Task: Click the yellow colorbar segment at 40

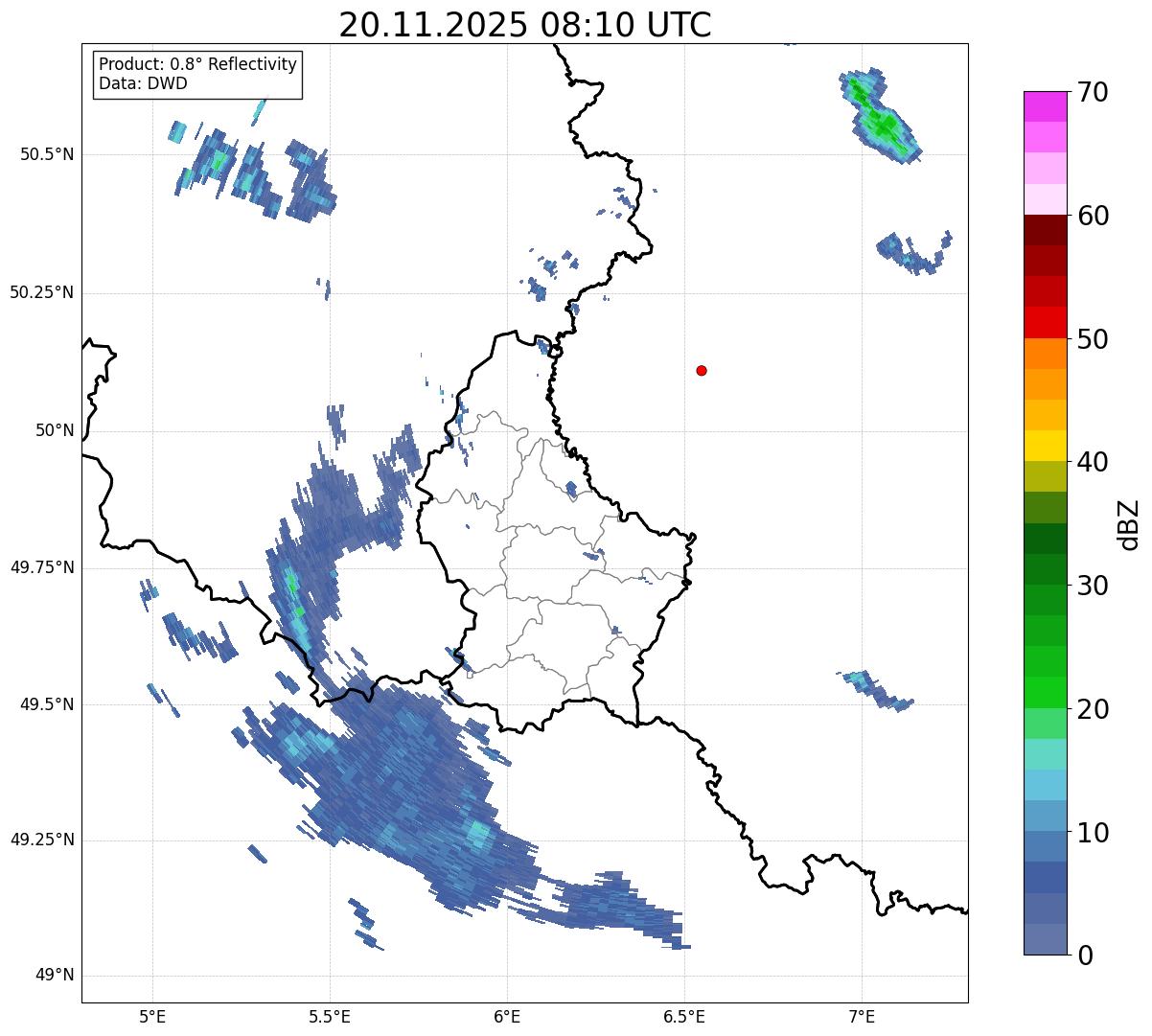Action: [1045, 446]
